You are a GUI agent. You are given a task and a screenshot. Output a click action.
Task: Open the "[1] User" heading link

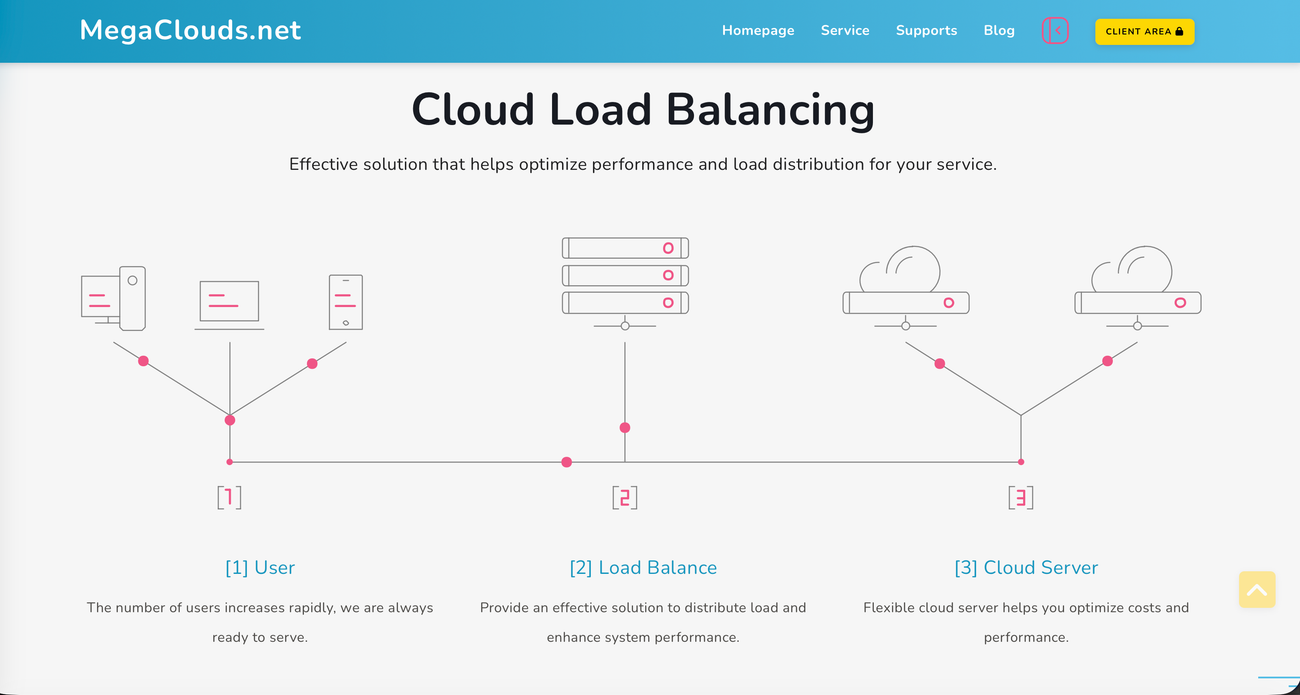coord(260,568)
